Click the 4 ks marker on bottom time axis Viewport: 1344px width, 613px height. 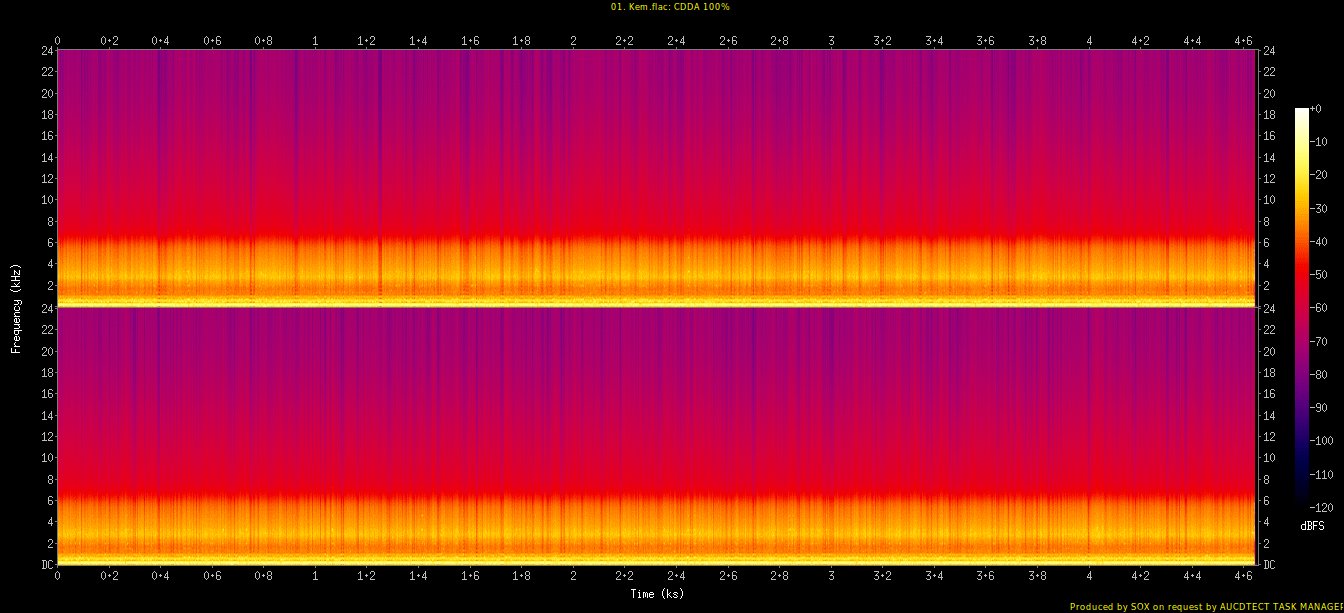1089,577
